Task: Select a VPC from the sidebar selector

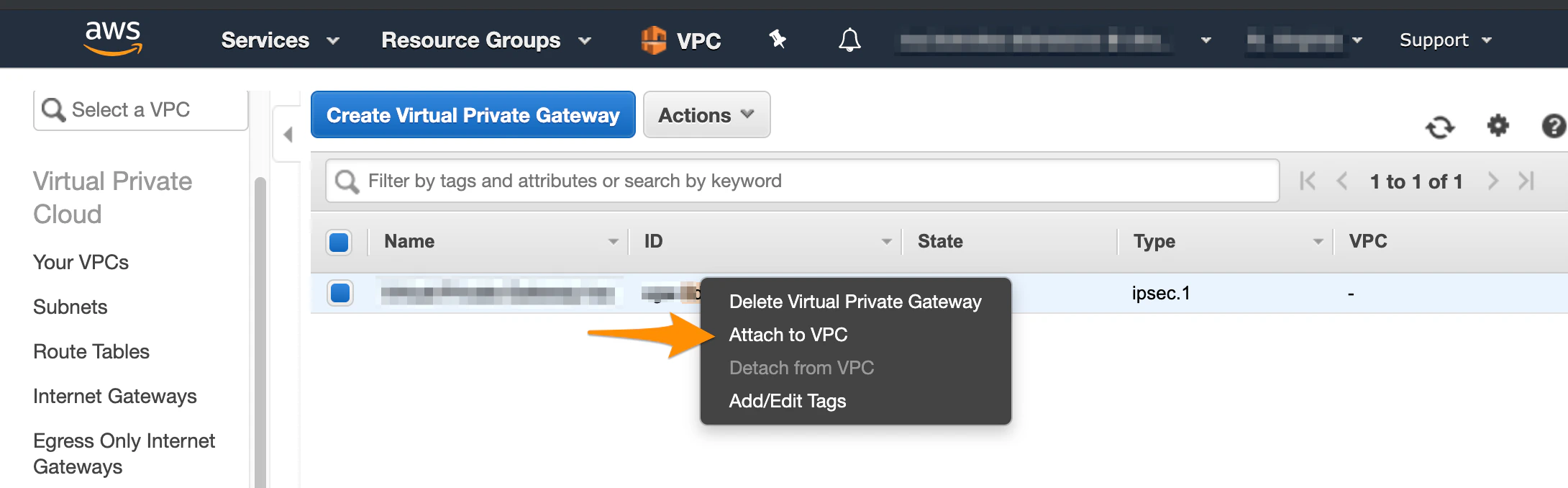Action: [141, 109]
